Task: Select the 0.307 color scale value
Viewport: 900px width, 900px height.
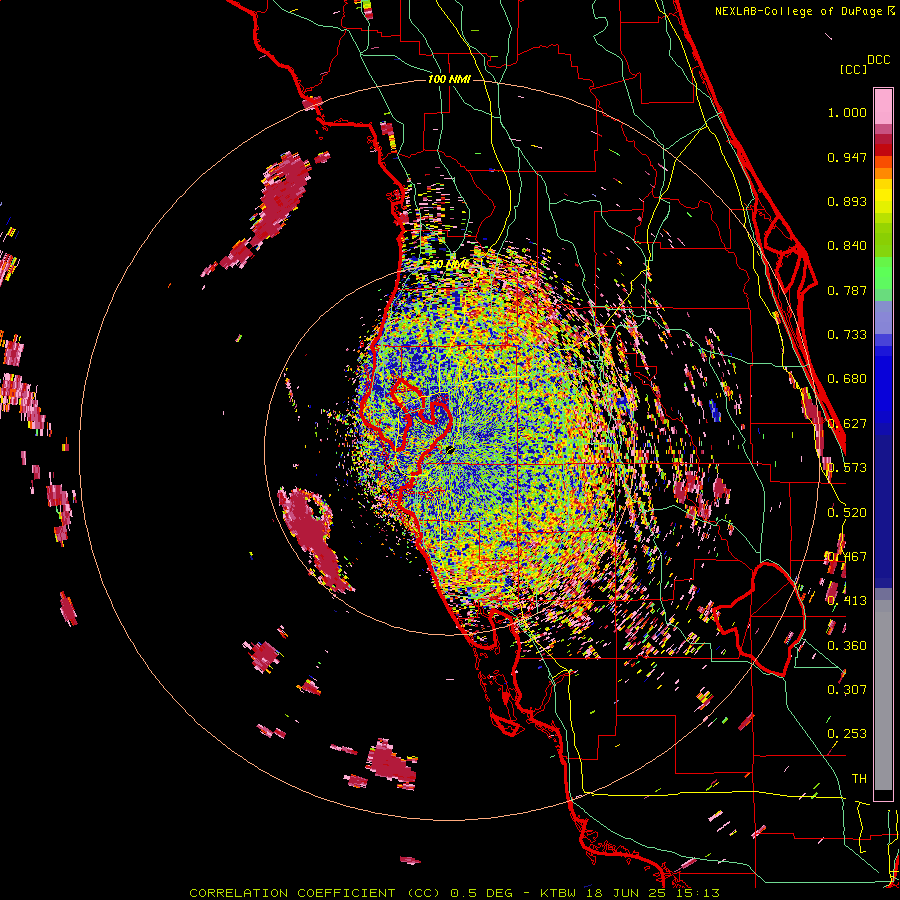Action: tap(847, 690)
